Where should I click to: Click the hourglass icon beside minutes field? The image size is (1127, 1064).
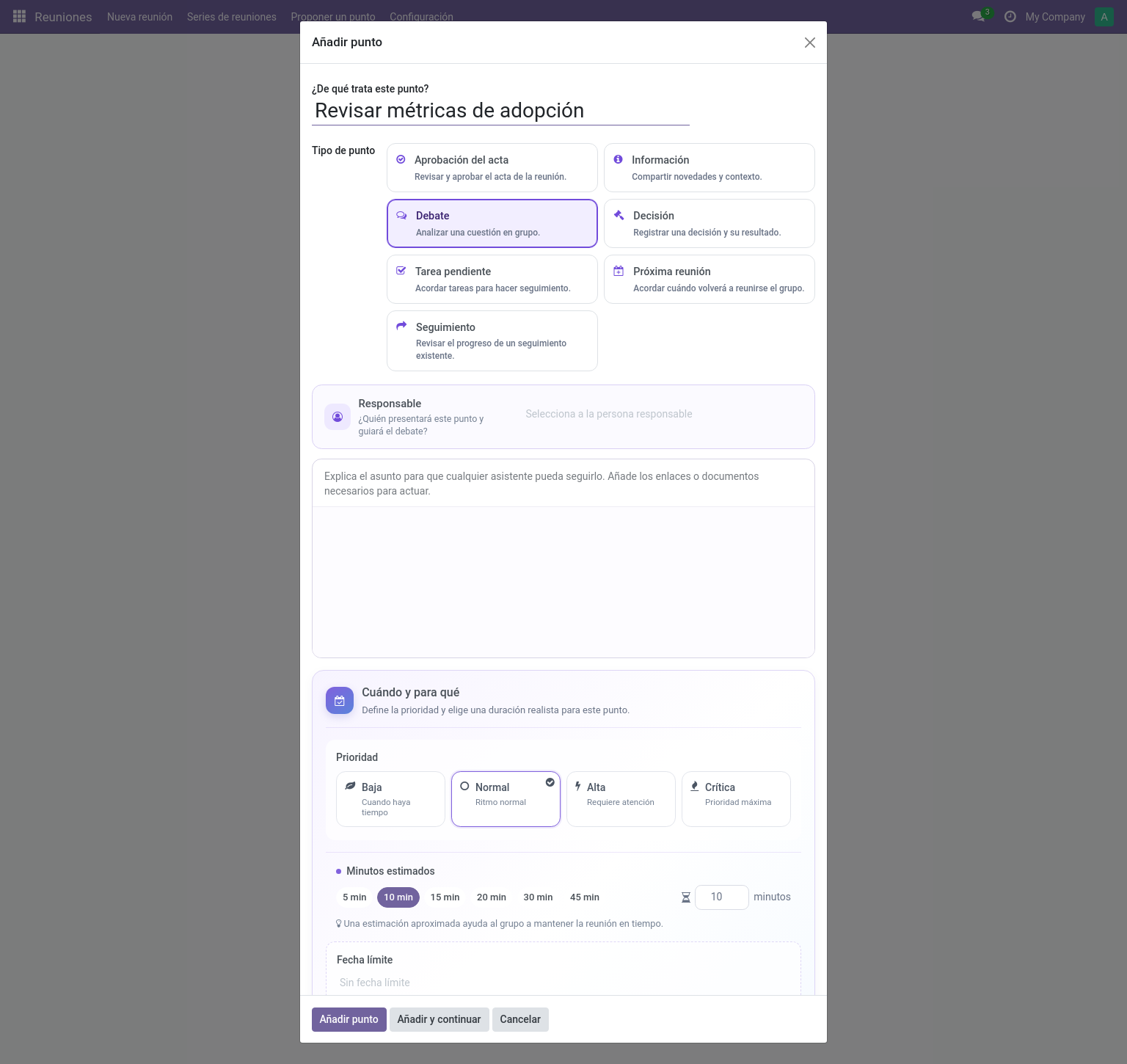pyautogui.click(x=686, y=897)
